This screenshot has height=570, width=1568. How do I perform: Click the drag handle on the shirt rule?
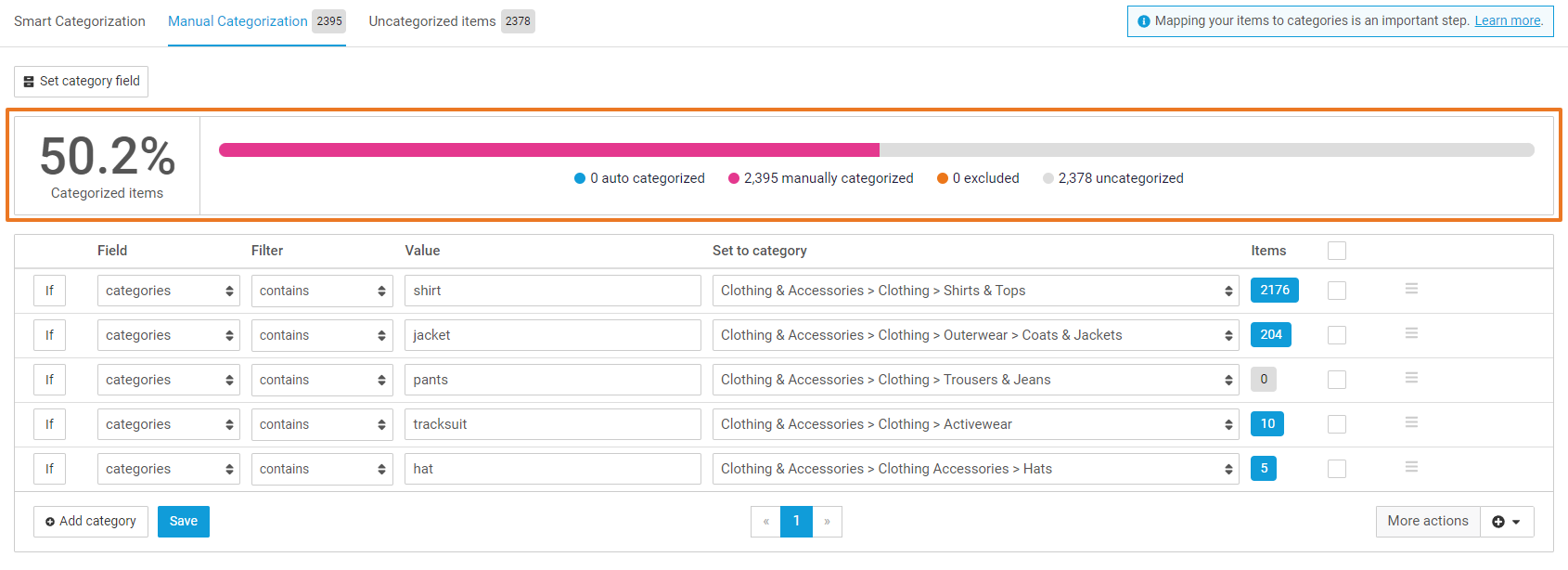[1411, 290]
